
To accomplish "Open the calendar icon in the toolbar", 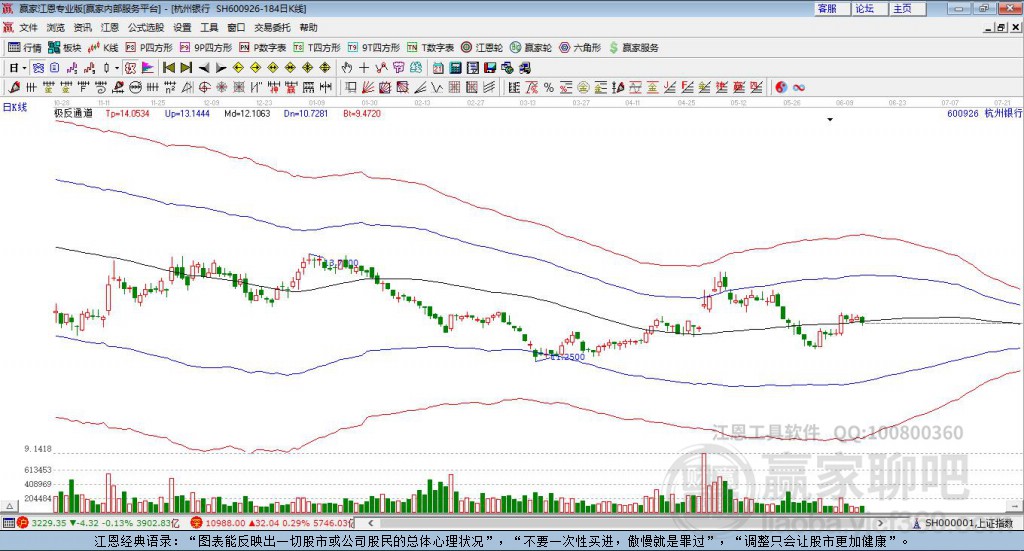I will coord(438,68).
